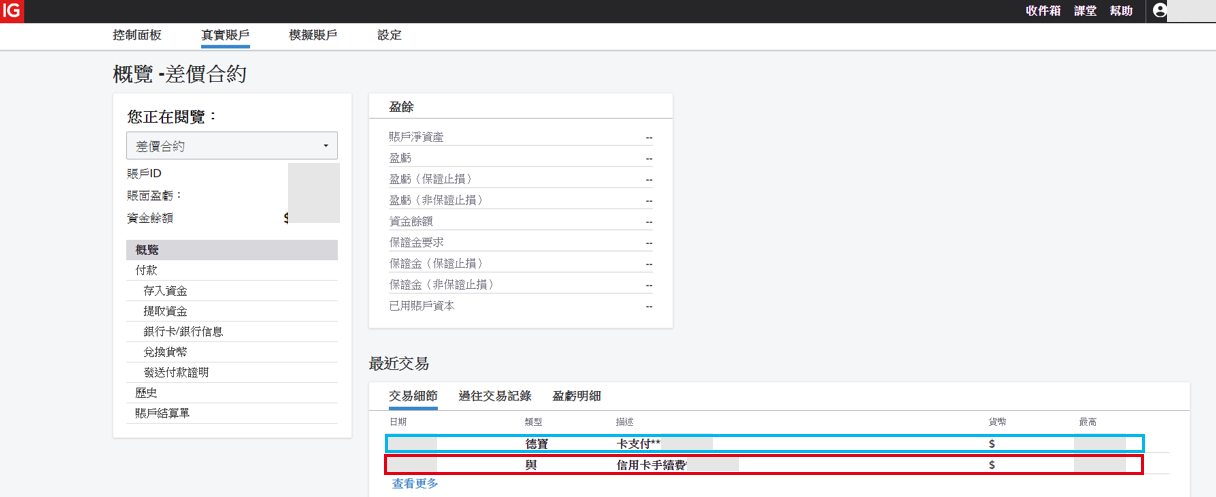
Task: Click the 保證金要求 row label
Action: [x=416, y=242]
